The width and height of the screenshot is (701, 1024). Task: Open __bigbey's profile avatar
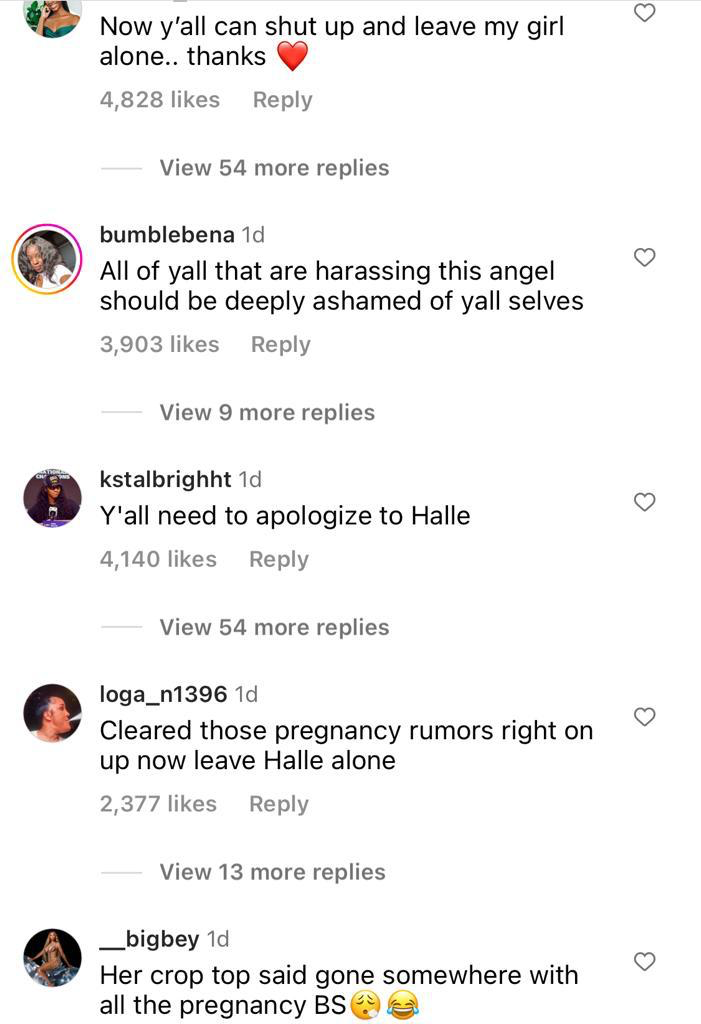coord(52,957)
